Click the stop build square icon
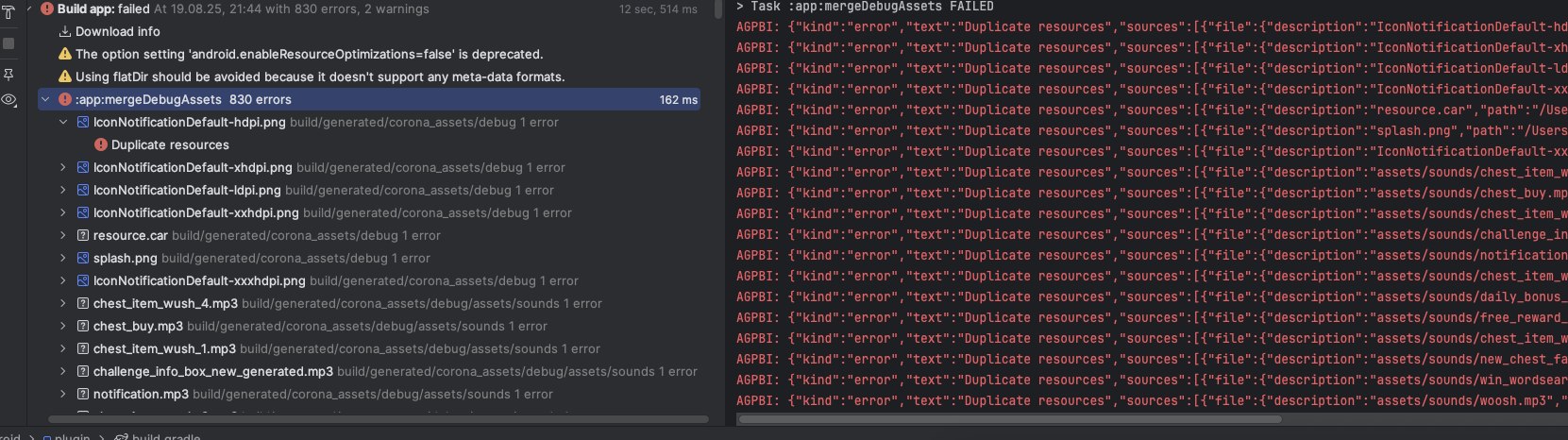 8,43
